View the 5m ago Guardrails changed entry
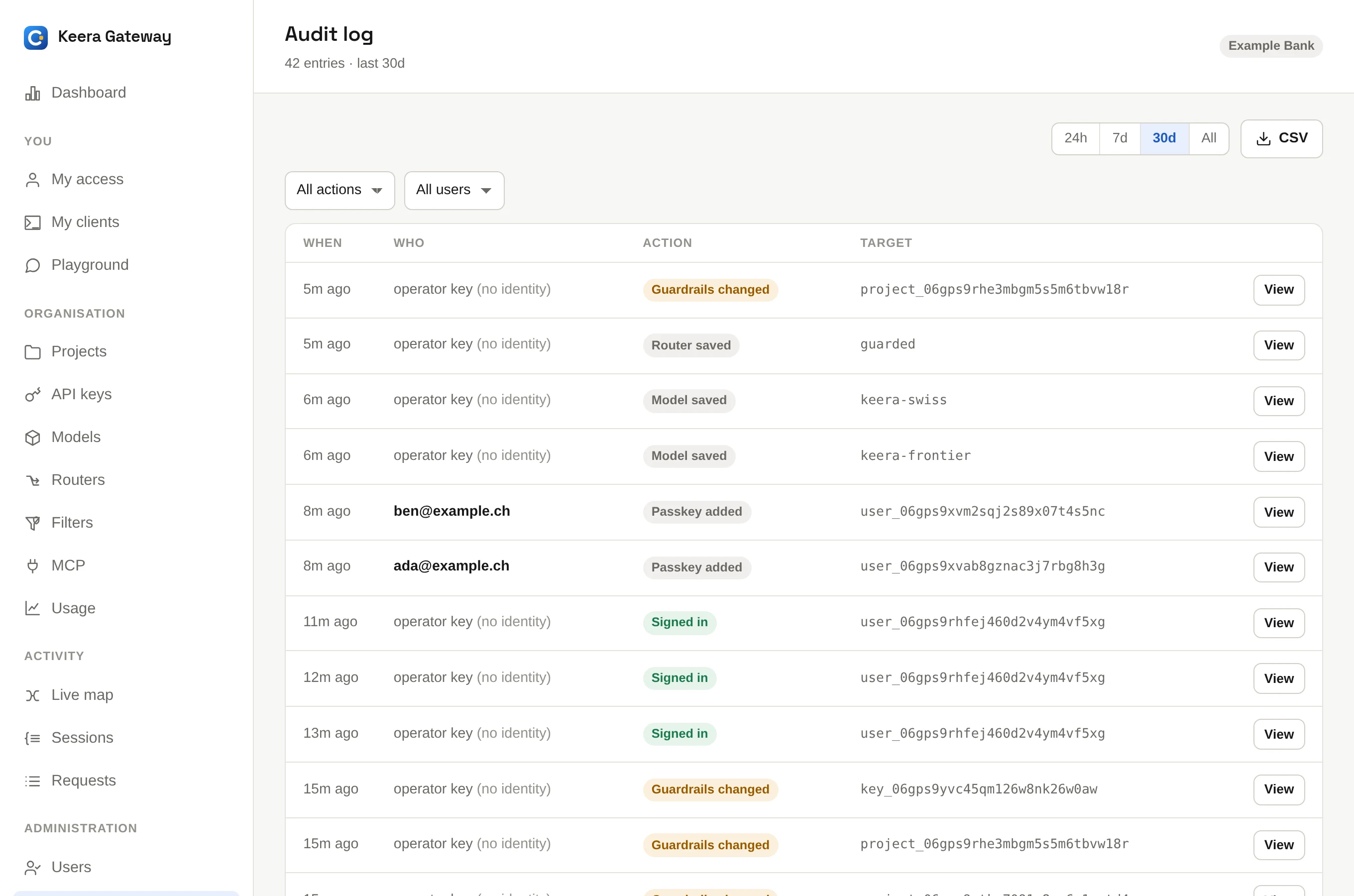Screen dimensions: 1354x896 1279,290
